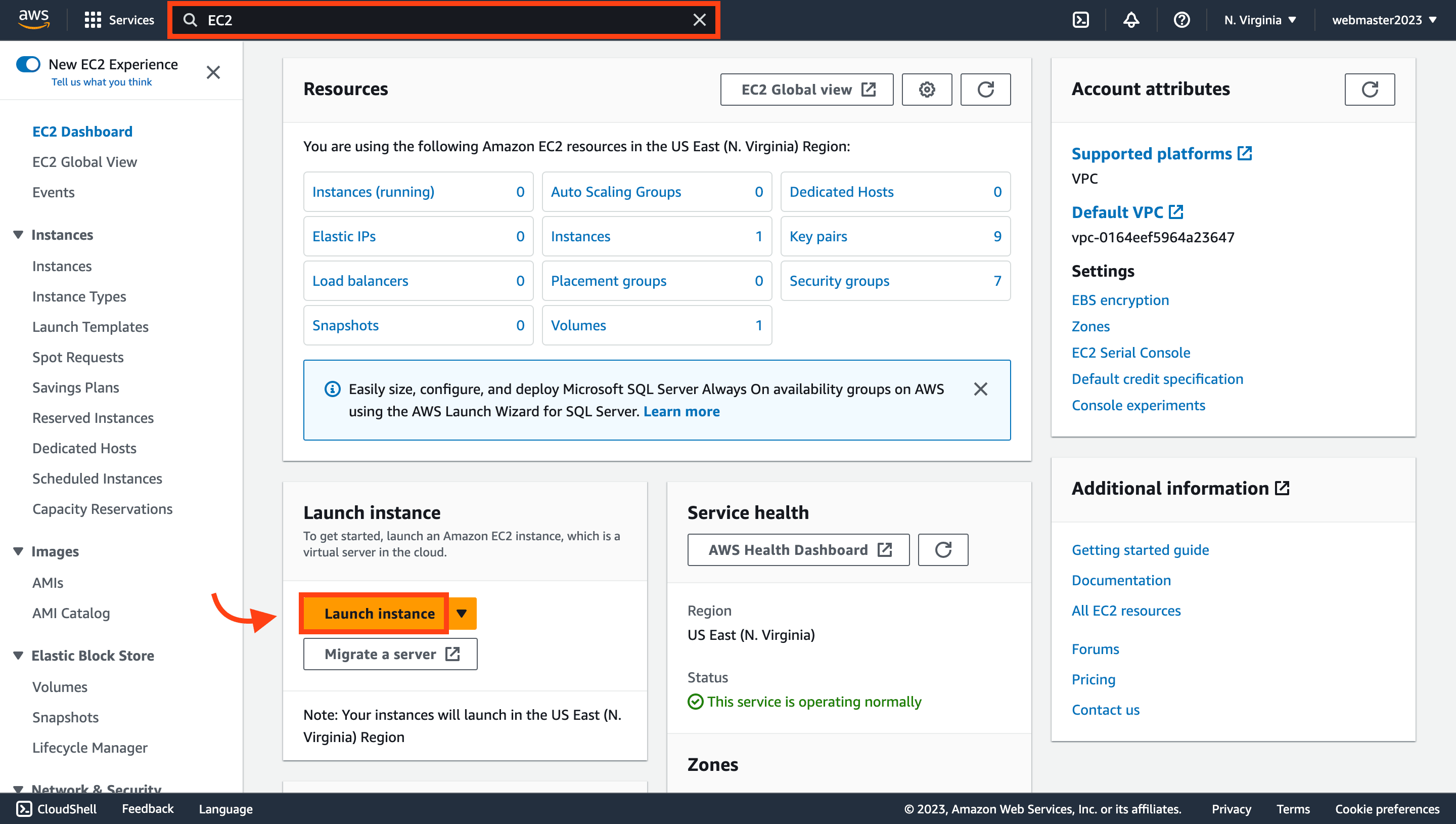Click the AWS logo home icon
The width and height of the screenshot is (1456, 824).
coord(33,20)
